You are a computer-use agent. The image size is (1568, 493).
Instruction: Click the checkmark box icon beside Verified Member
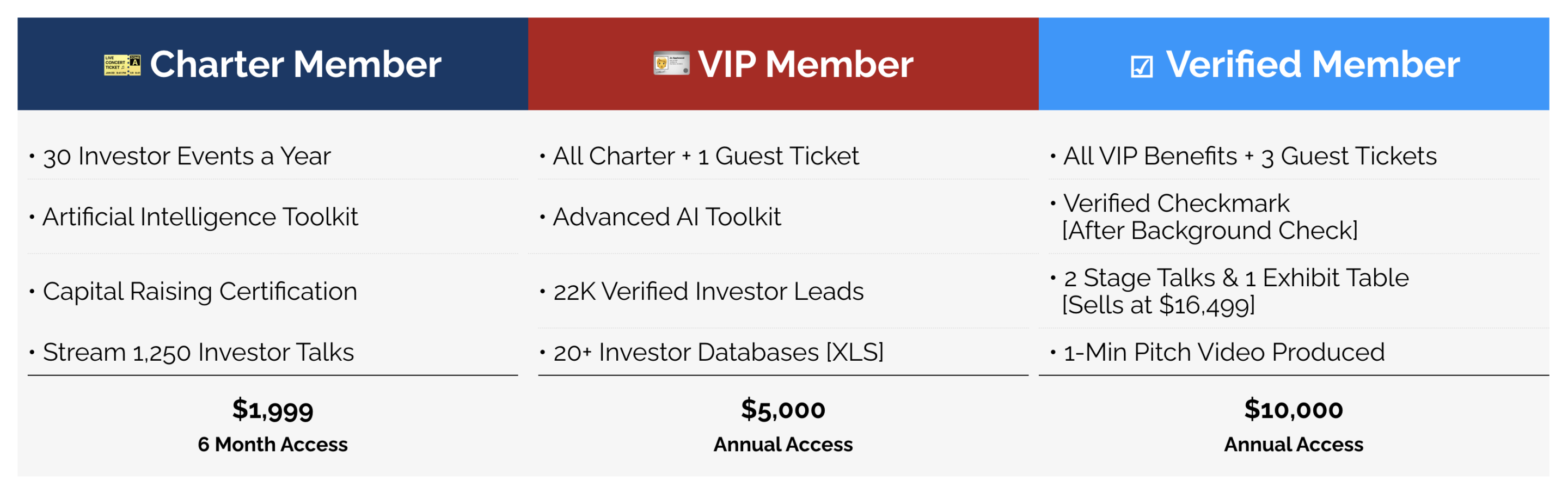point(1141,66)
